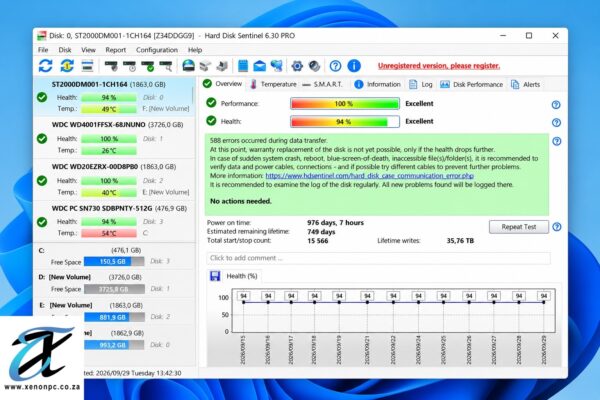Click the refresh icon with the yellow badge
The width and height of the screenshot is (600, 400).
coord(67,66)
